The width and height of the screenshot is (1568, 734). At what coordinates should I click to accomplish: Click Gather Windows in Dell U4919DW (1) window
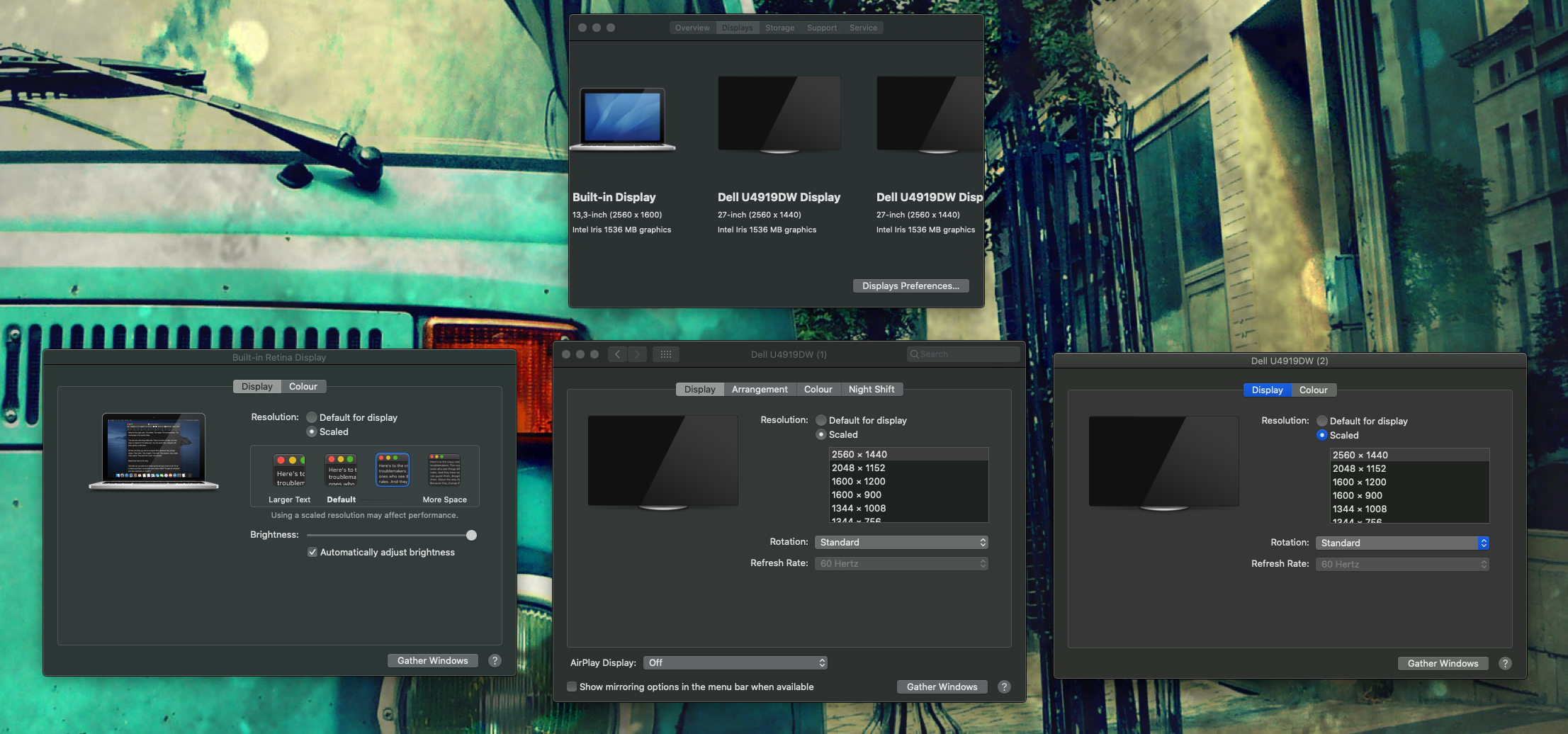click(x=942, y=687)
